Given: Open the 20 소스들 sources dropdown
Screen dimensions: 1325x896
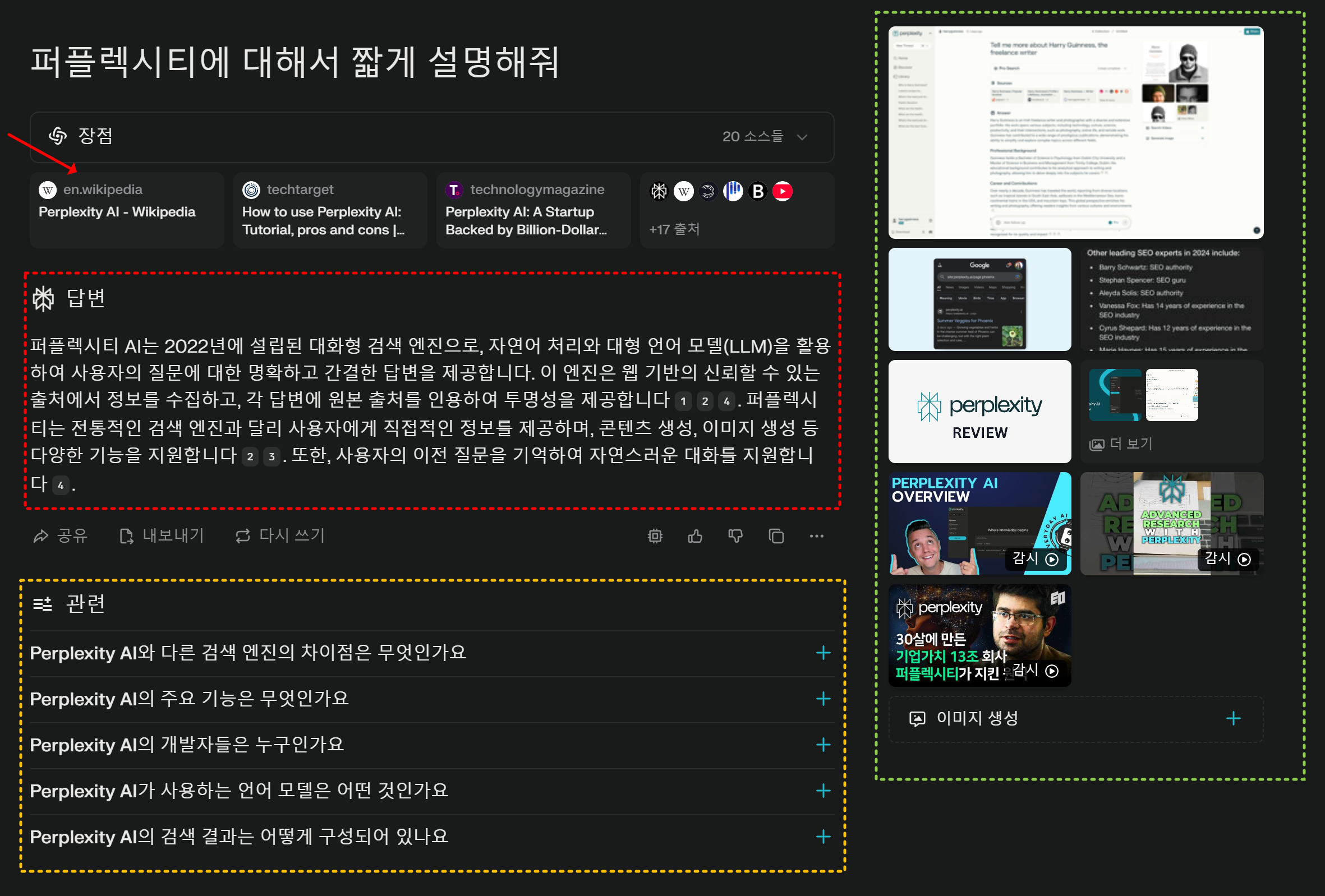Looking at the screenshot, I should point(764,137).
